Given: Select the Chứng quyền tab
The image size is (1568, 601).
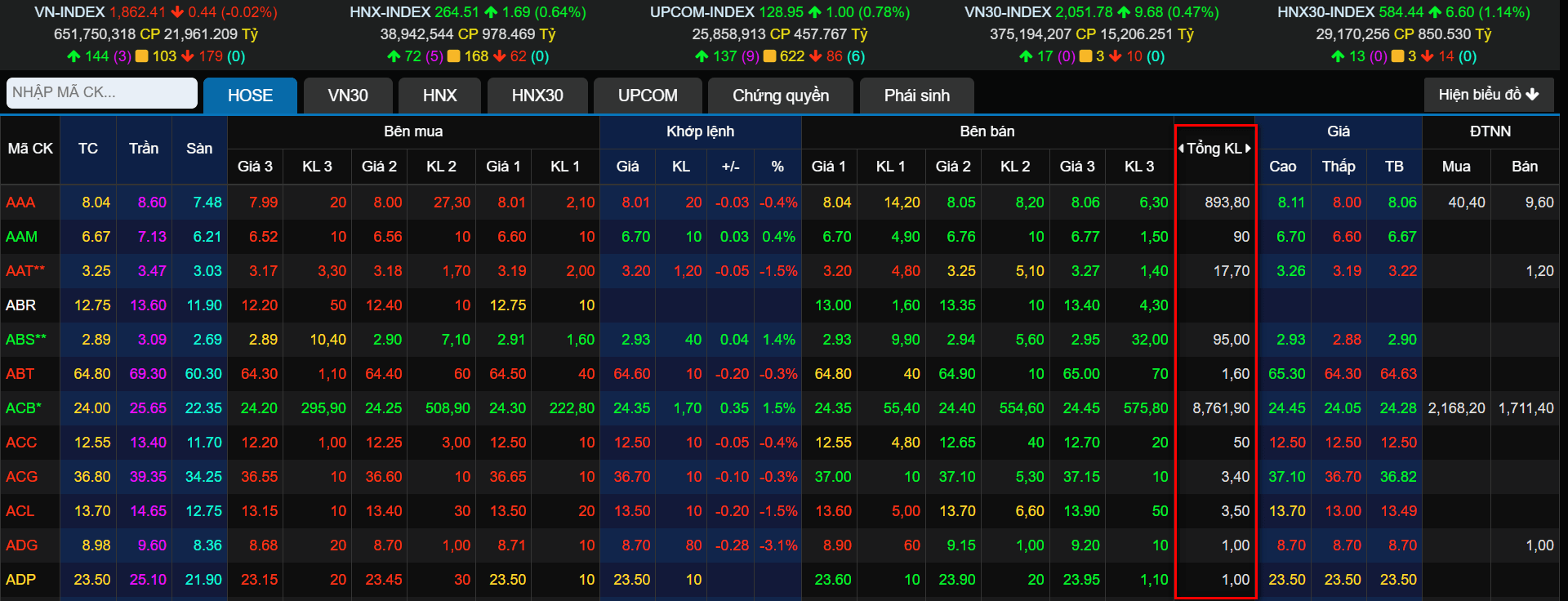Looking at the screenshot, I should pyautogui.click(x=780, y=96).
